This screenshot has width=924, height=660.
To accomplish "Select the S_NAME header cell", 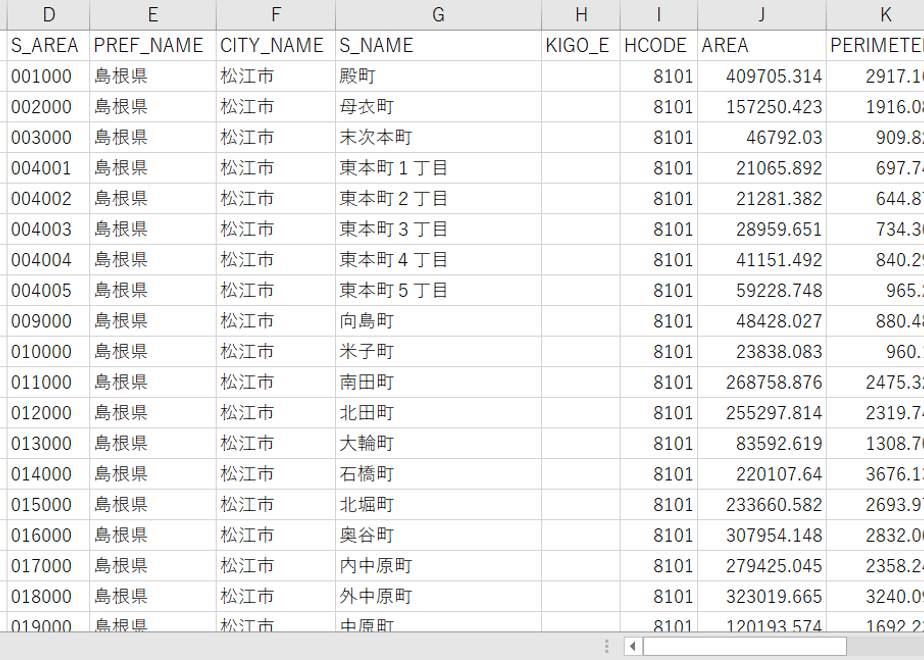I will (x=438, y=45).
